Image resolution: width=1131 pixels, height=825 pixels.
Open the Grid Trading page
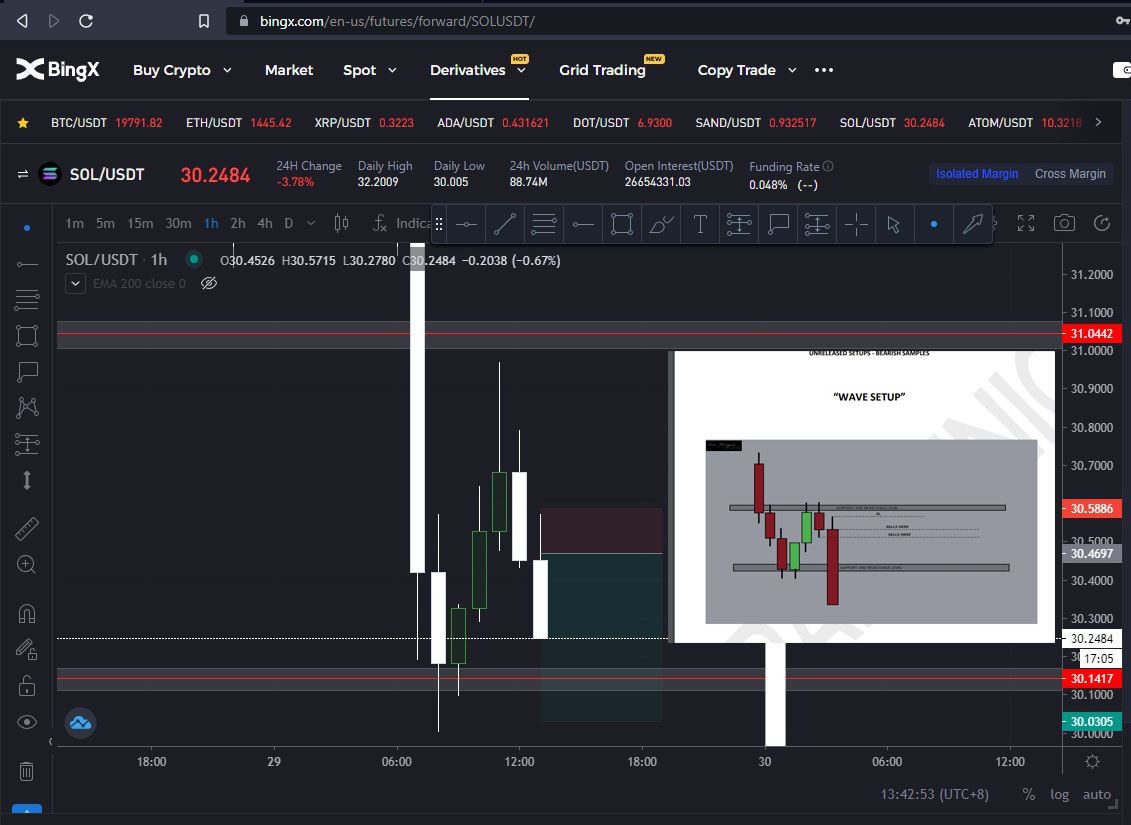coord(602,70)
